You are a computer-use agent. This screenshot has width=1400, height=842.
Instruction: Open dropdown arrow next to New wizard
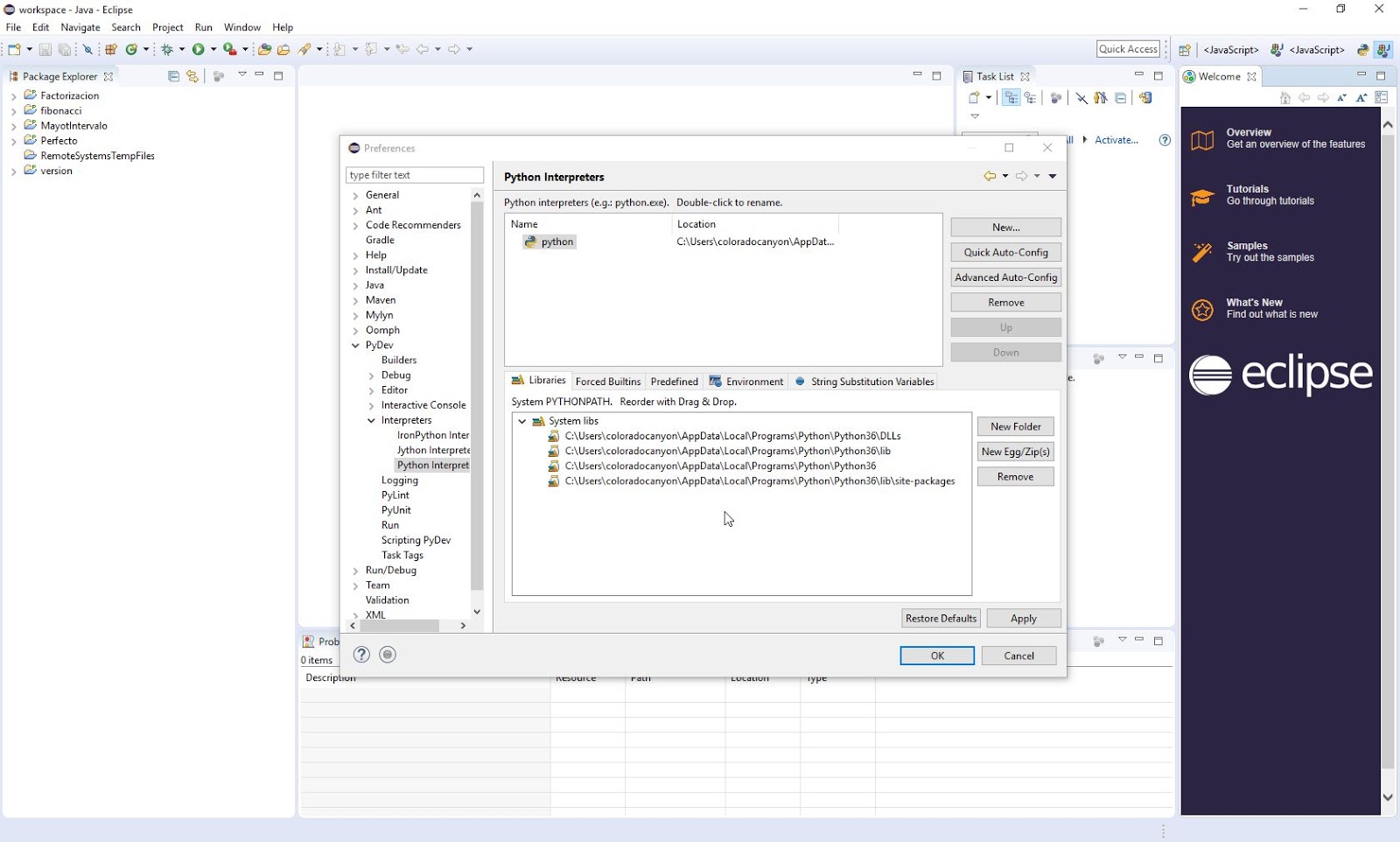click(29, 50)
